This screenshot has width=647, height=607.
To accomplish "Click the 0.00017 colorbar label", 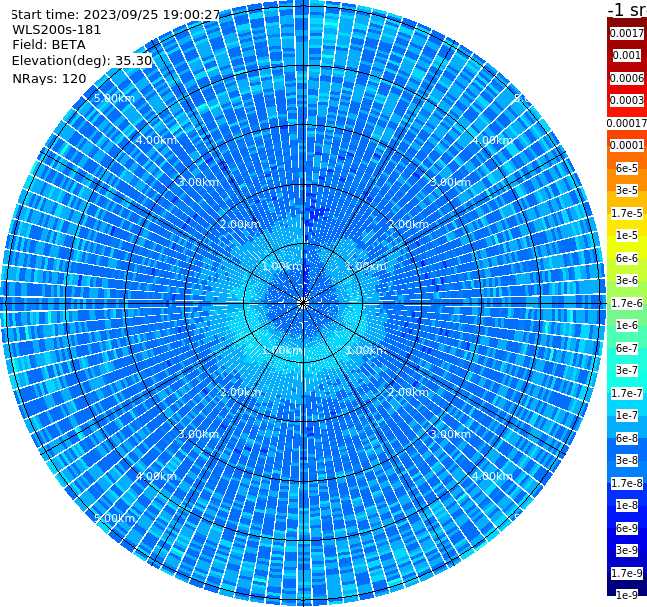I will [627, 123].
